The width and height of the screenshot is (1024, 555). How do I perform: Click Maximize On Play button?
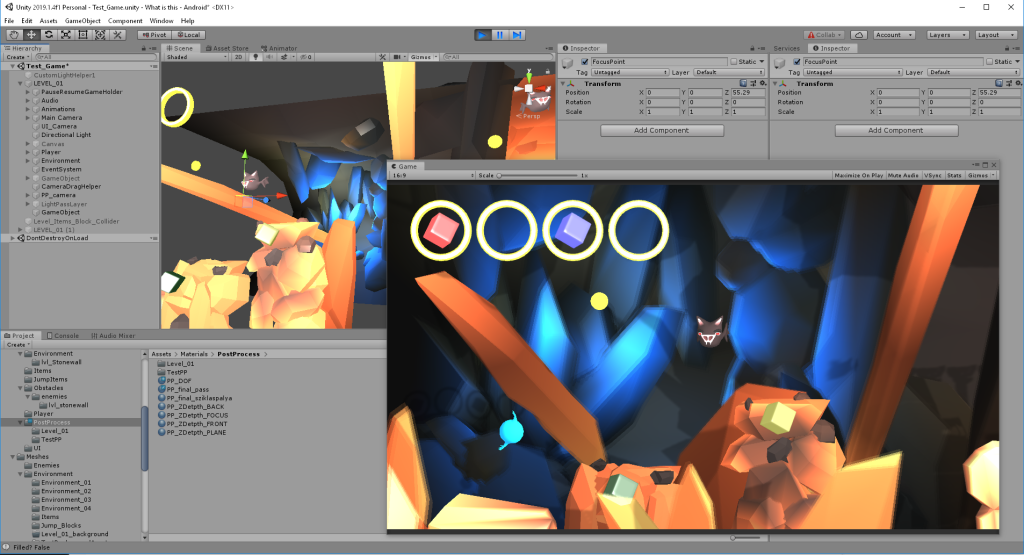pyautogui.click(x=859, y=175)
